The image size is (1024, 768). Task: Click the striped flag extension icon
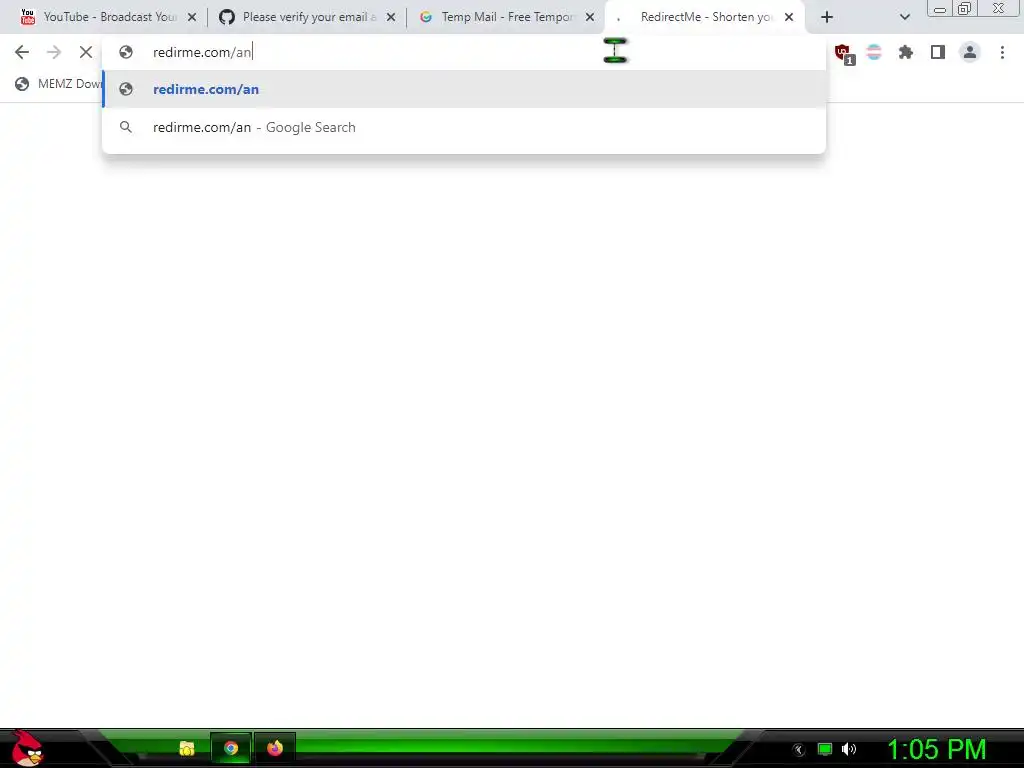click(874, 52)
